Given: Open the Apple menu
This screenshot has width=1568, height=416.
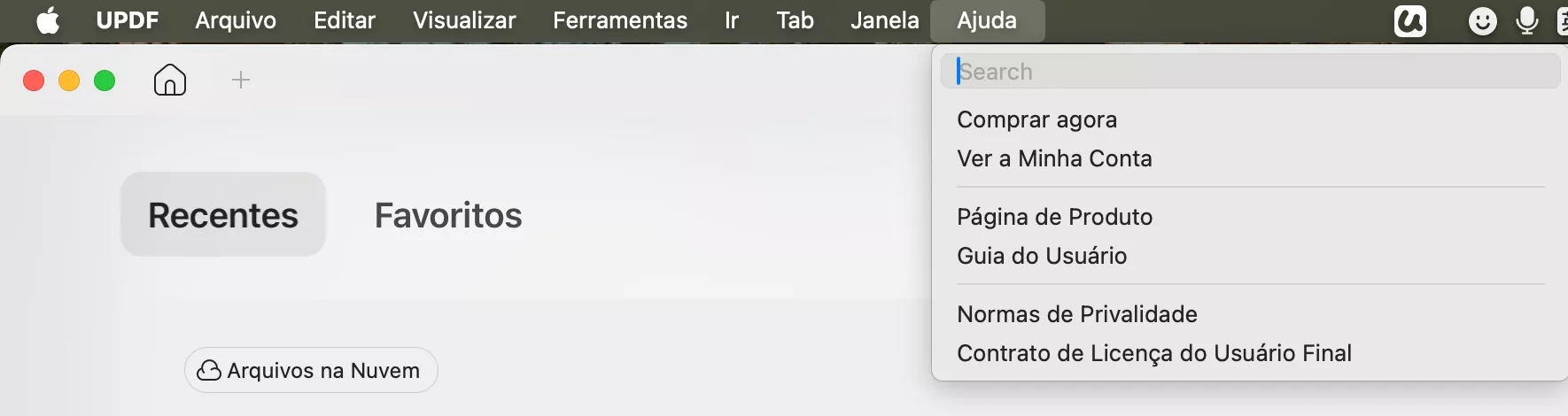Looking at the screenshot, I should pos(48,19).
